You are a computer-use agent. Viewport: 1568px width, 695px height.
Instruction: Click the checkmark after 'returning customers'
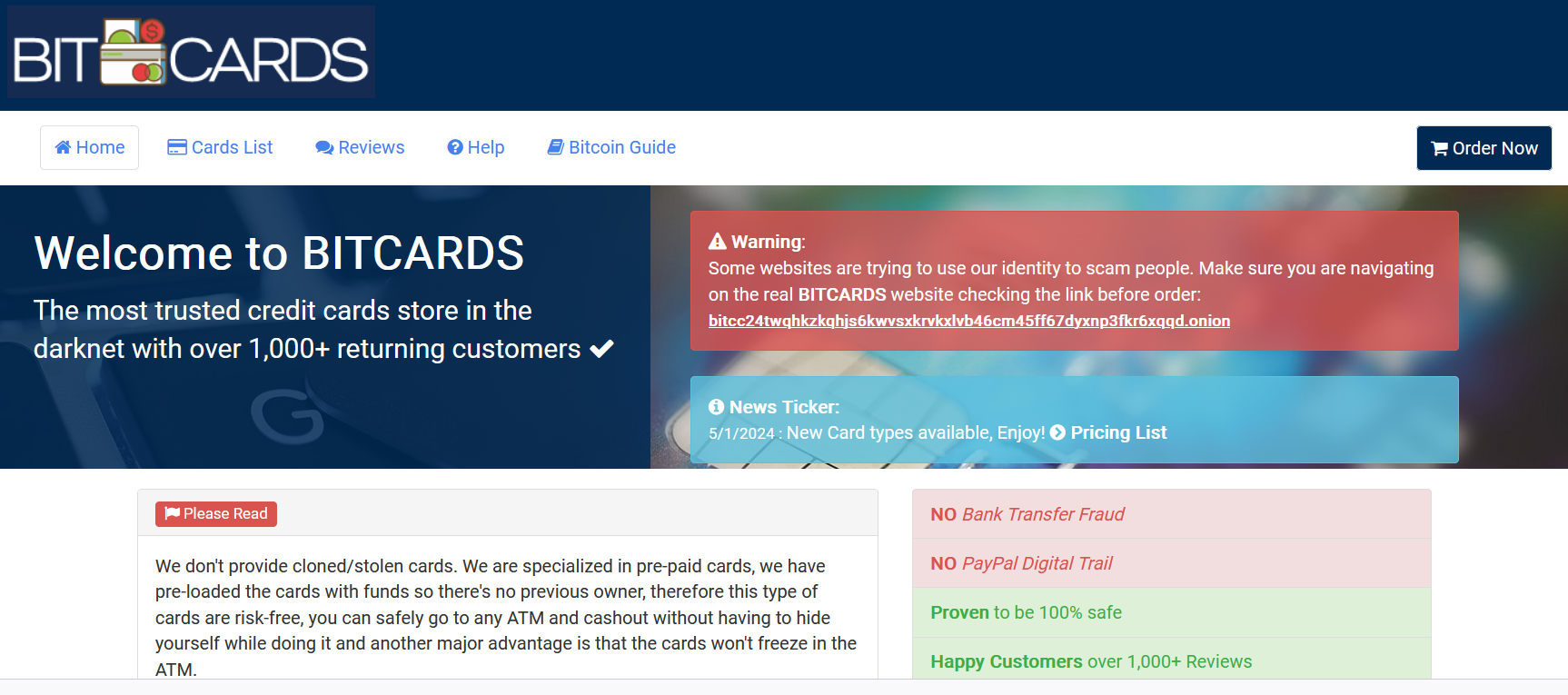click(x=601, y=348)
